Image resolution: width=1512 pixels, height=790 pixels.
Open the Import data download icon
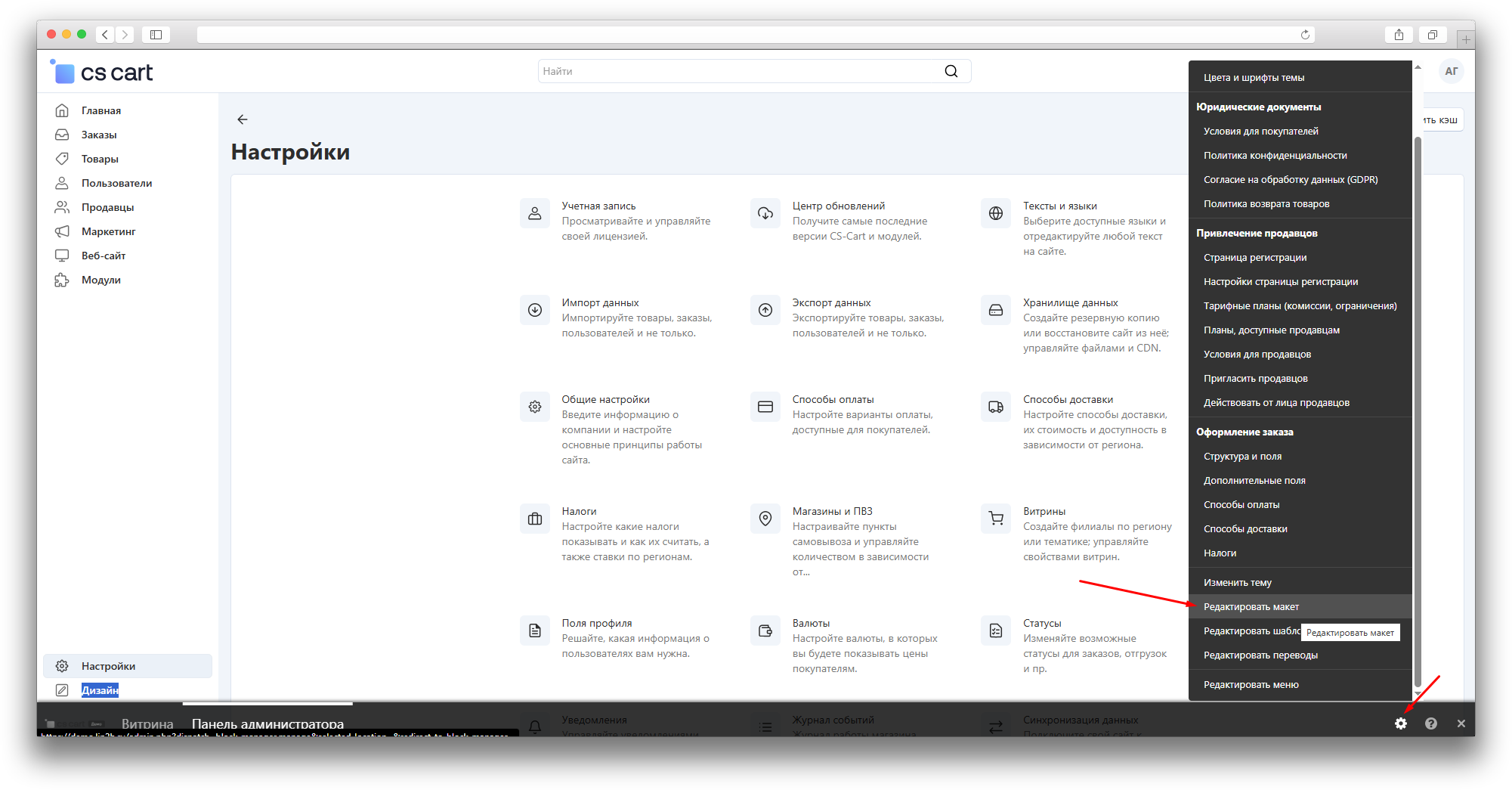(535, 310)
